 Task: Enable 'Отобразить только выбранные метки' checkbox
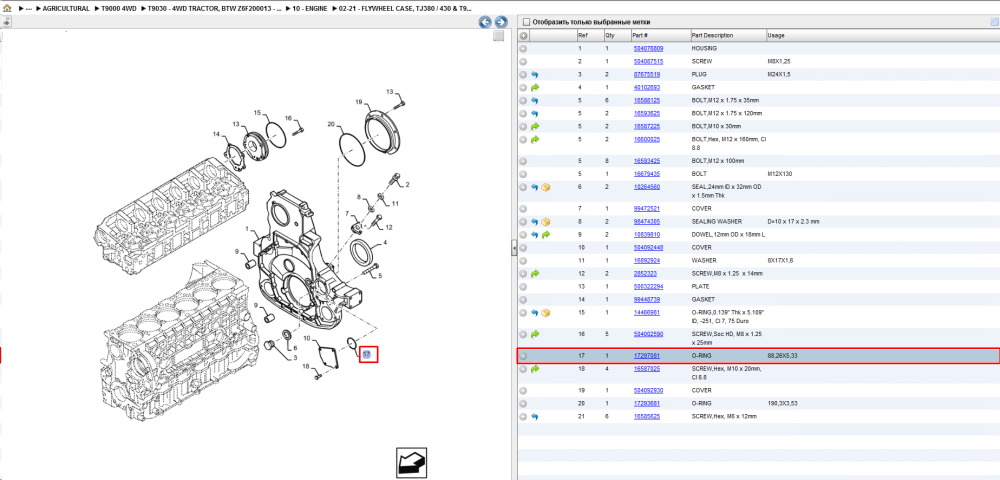click(x=526, y=22)
